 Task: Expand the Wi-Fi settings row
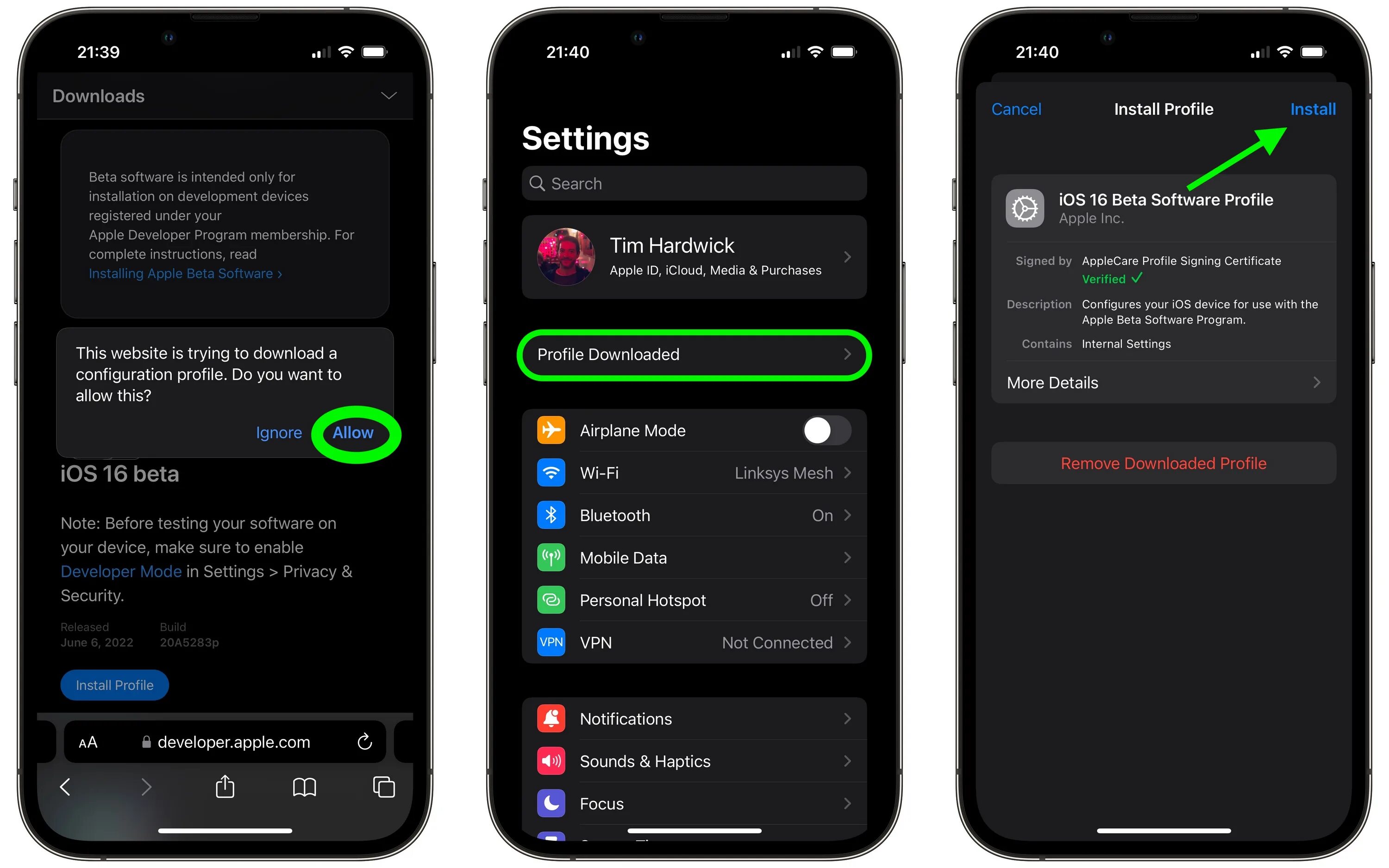point(694,472)
